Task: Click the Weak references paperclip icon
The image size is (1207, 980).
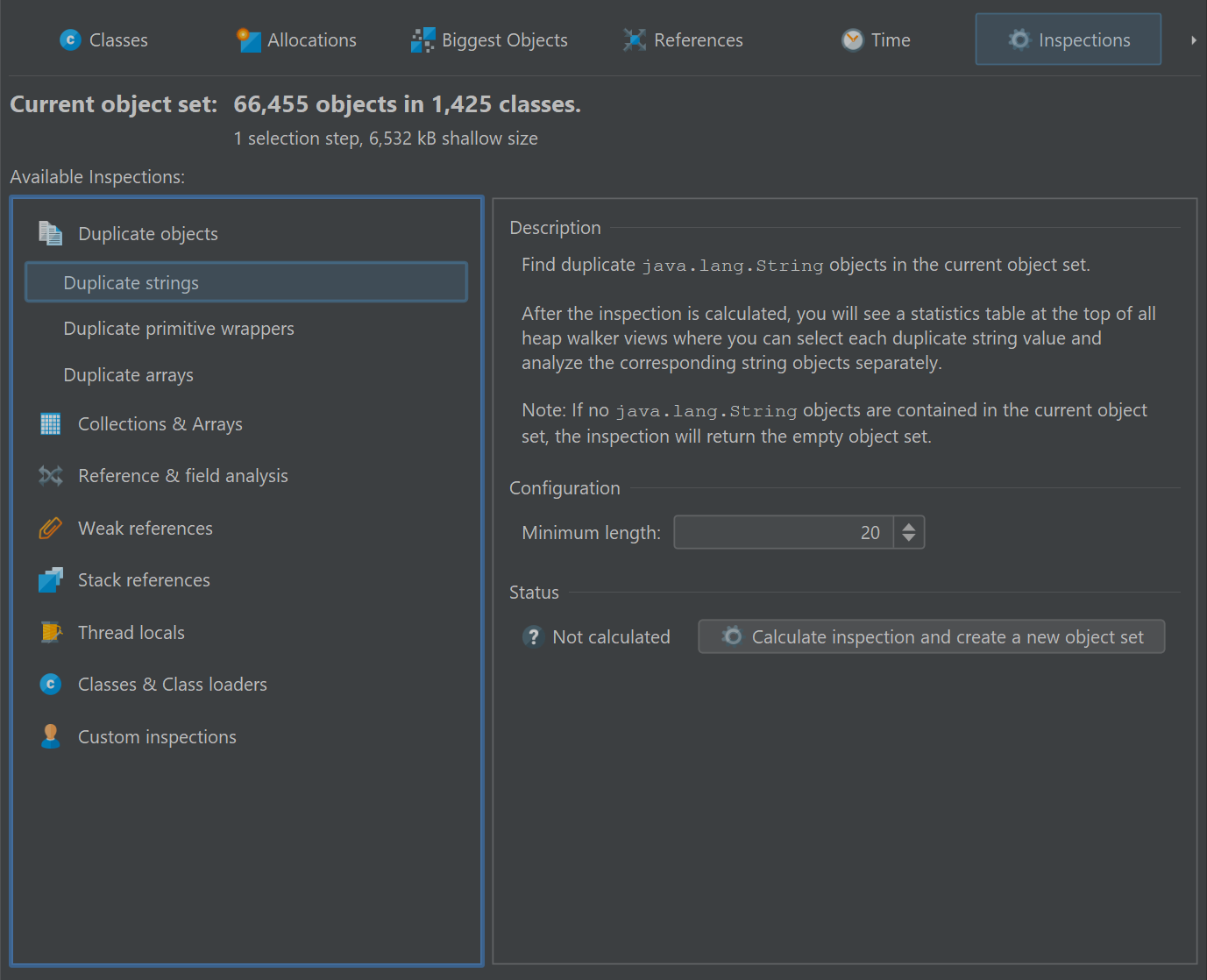Action: 50,528
